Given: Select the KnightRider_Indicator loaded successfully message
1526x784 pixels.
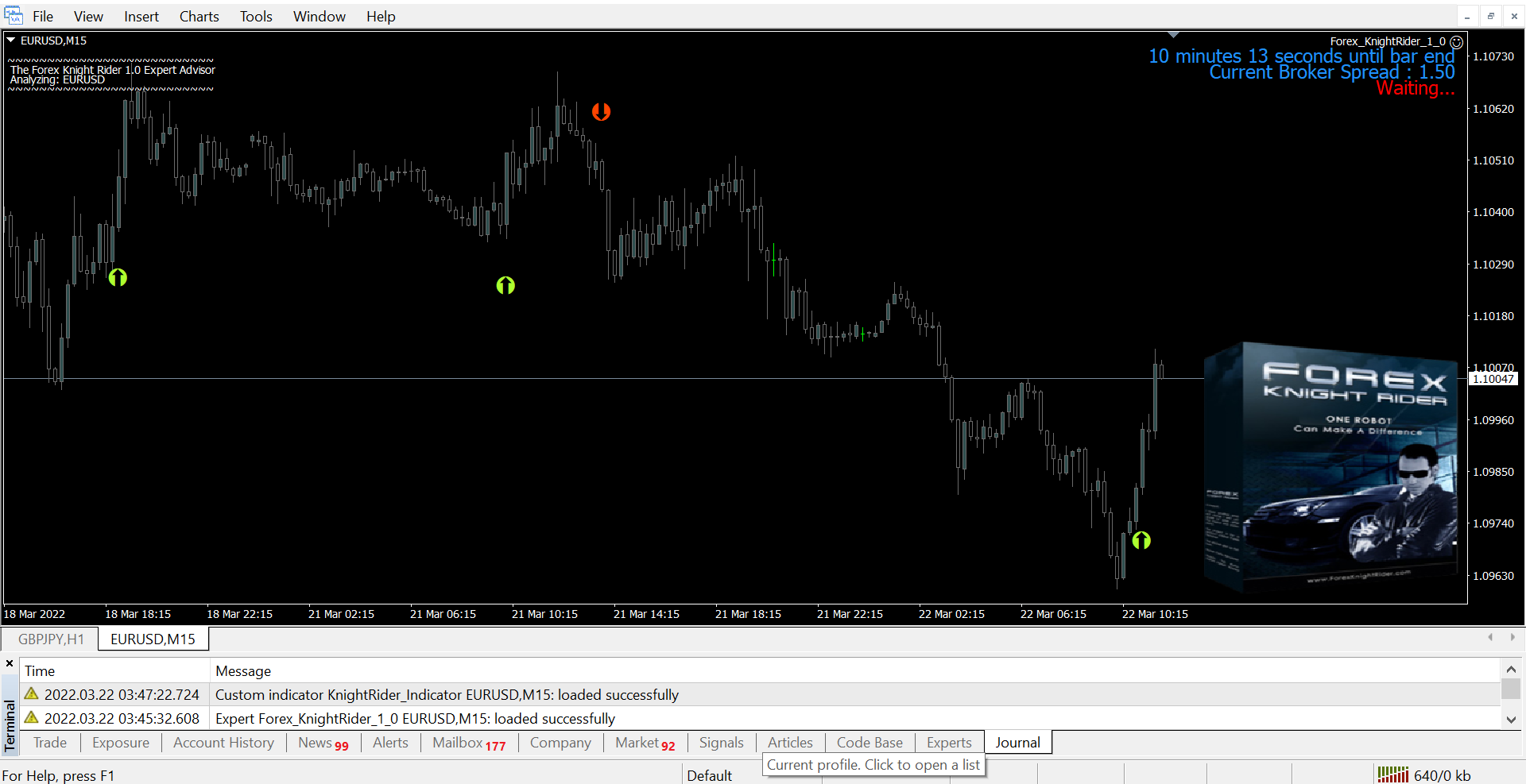Looking at the screenshot, I should click(447, 695).
